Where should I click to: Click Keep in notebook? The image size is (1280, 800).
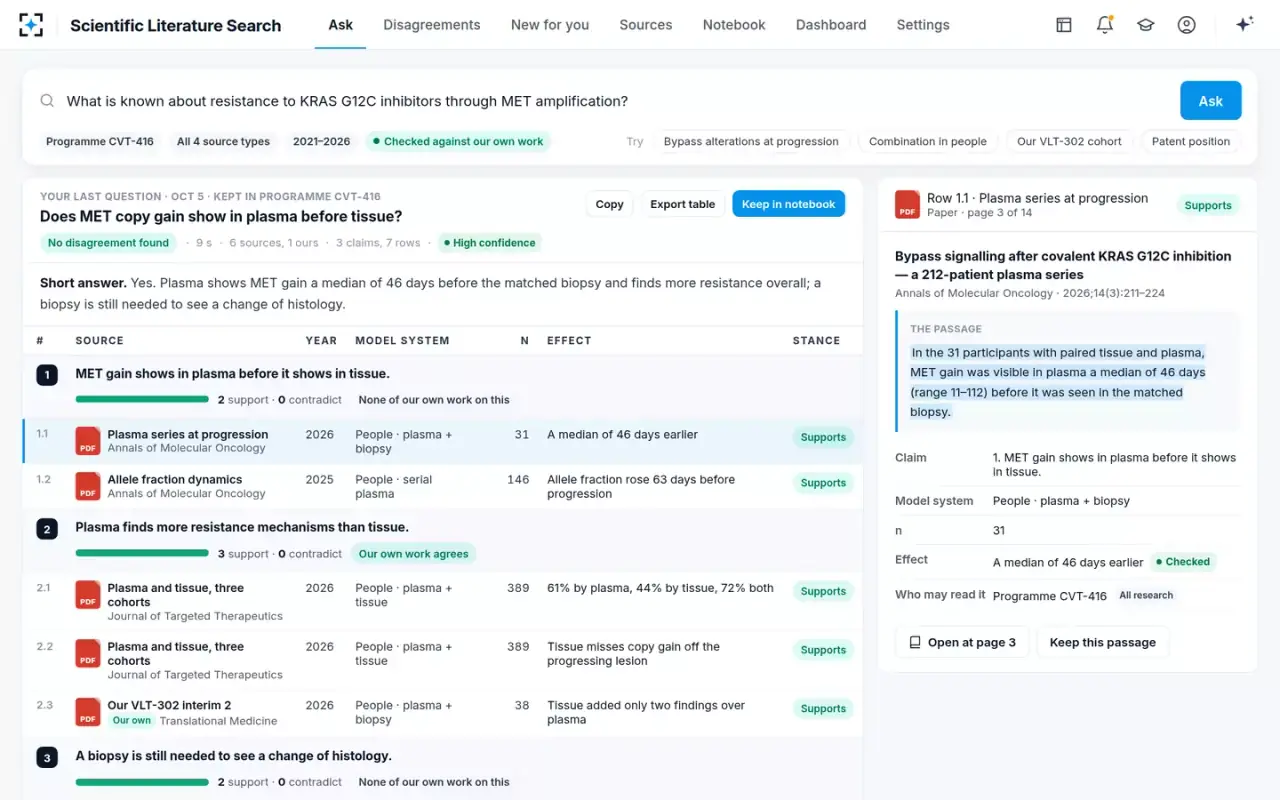point(788,204)
